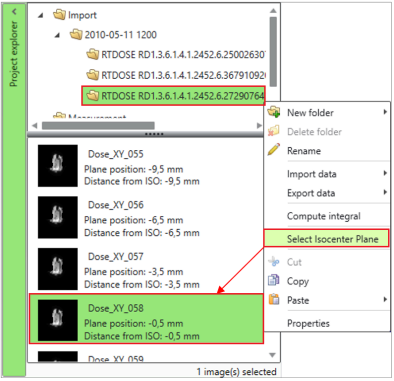
Task: Click folder icon of RTDOSE 27290764
Action: [x=93, y=96]
